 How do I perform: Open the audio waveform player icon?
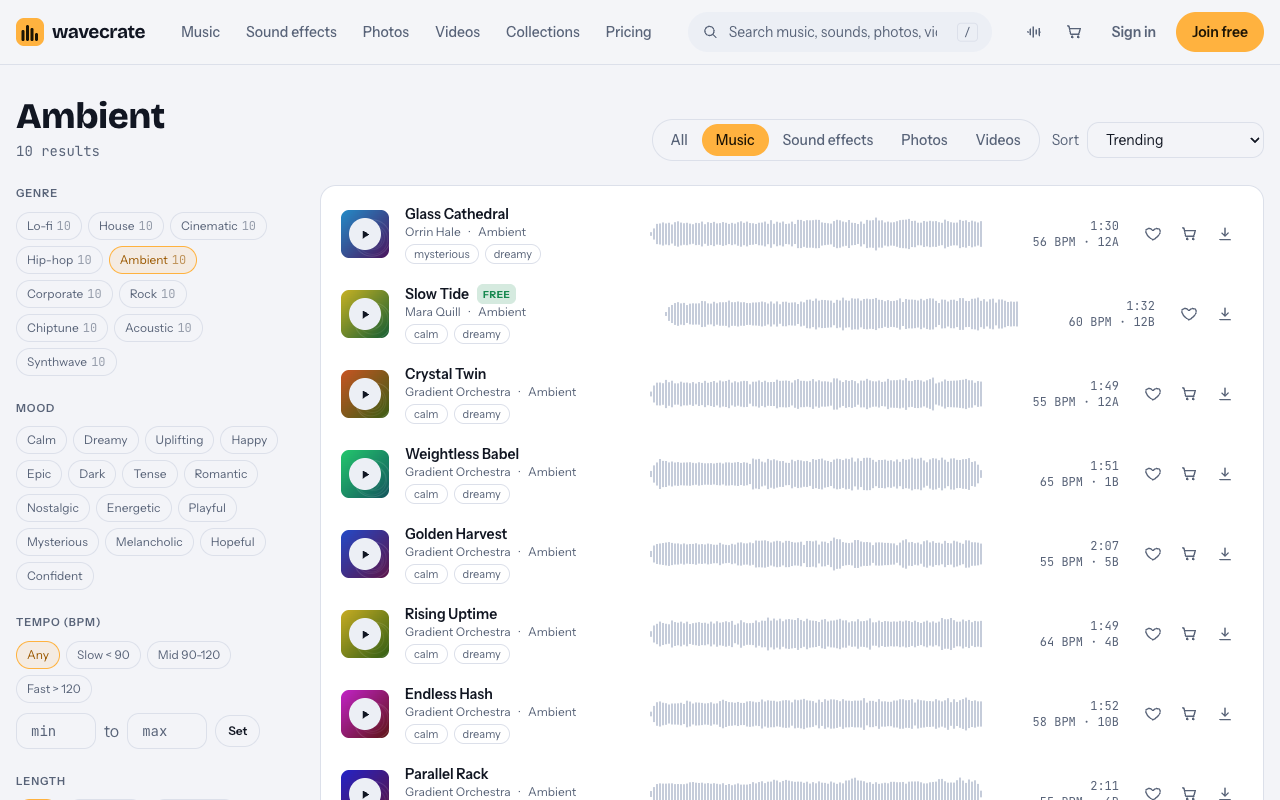pyautogui.click(x=1034, y=32)
